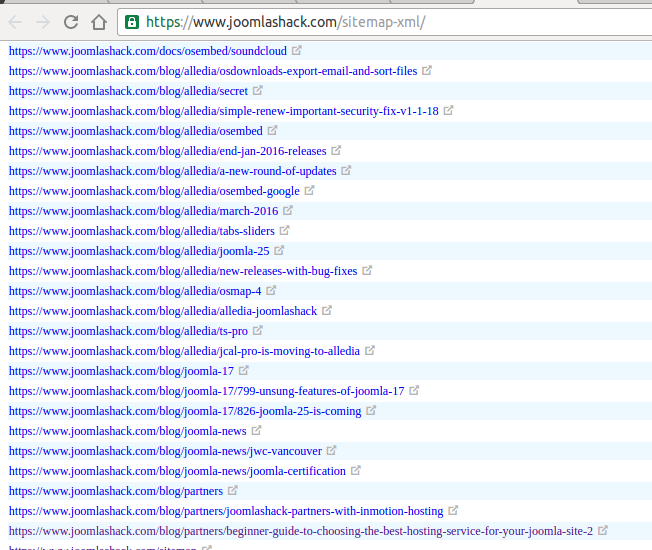Image resolution: width=652 pixels, height=550 pixels.
Task: Open the blog/joomla-news category link
Action: coord(128,431)
